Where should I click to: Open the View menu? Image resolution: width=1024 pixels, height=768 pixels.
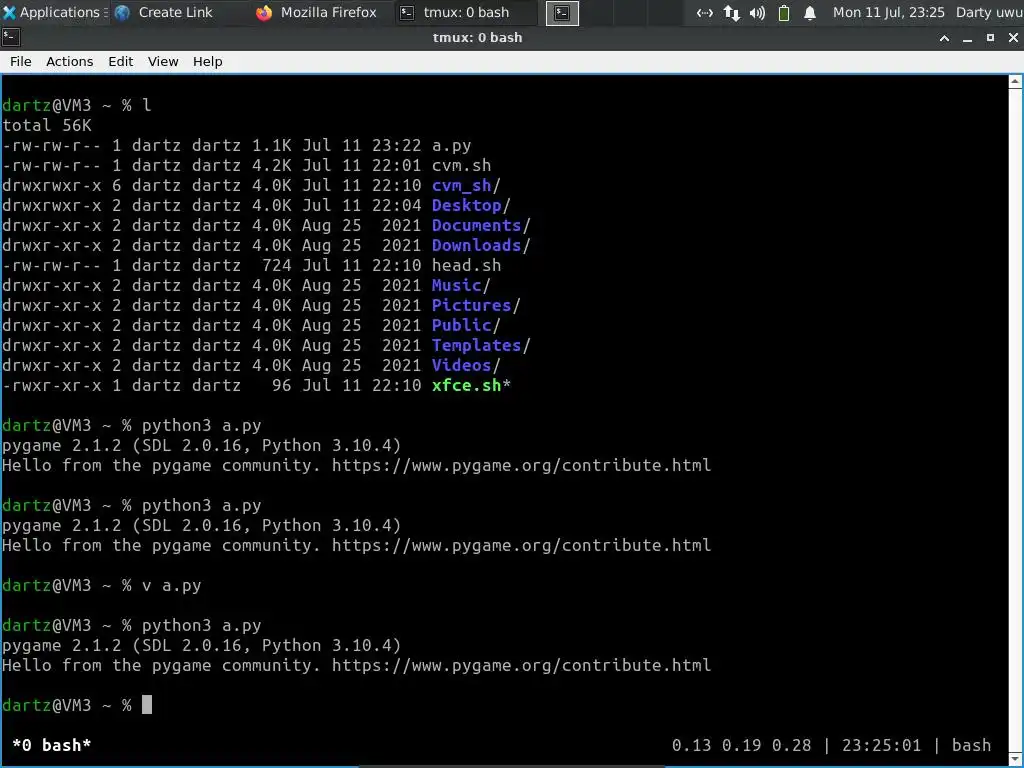point(163,61)
